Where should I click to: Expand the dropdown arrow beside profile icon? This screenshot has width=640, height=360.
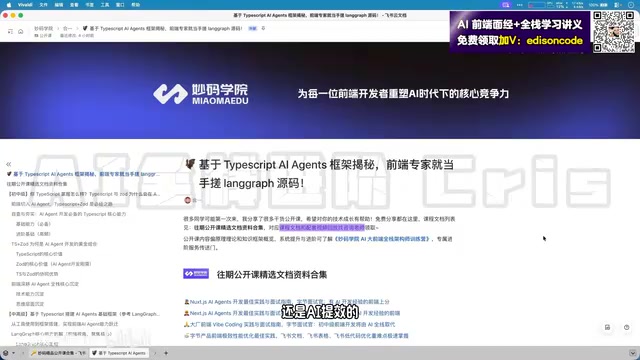(x=13, y=353)
